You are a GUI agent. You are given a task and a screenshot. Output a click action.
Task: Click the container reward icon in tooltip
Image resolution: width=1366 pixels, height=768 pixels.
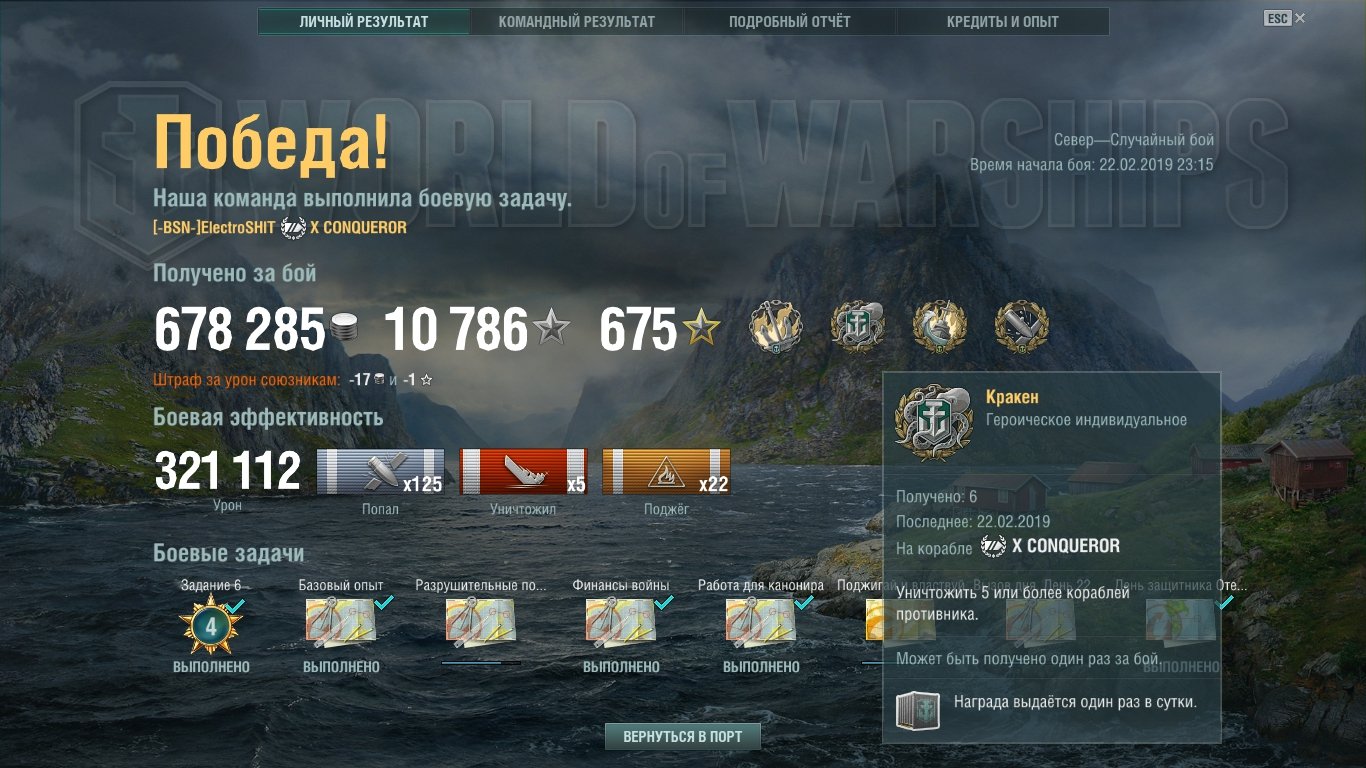pyautogui.click(x=916, y=706)
